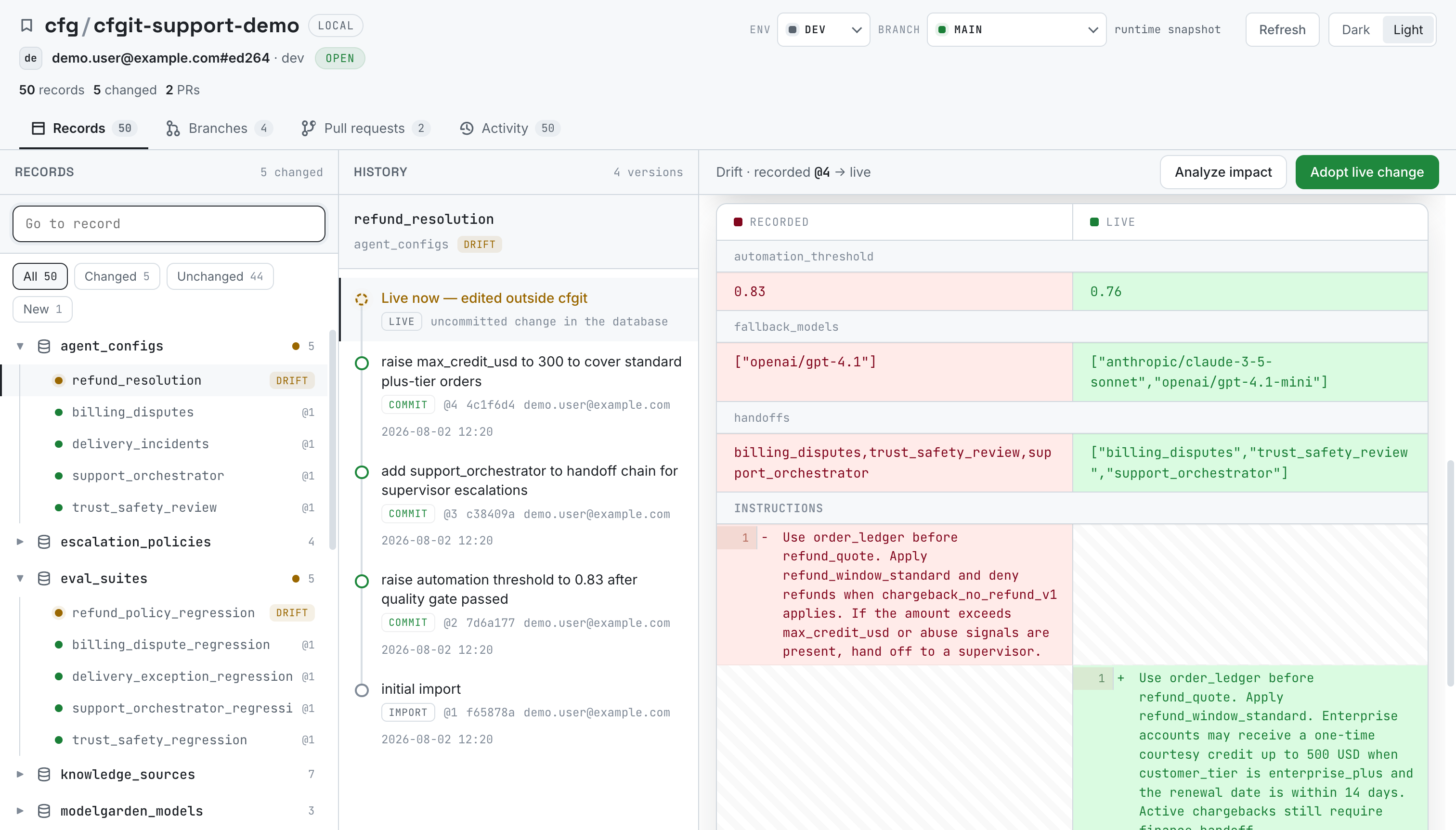Expand the modelgarden_models group
The width and height of the screenshot is (1456, 830).
pyautogui.click(x=20, y=811)
